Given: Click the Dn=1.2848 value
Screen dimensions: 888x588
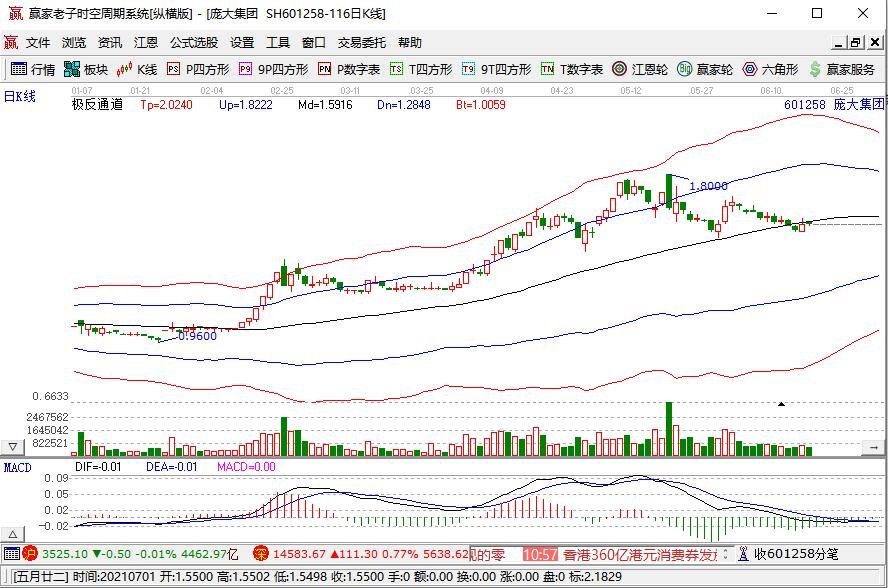Looking at the screenshot, I should point(404,105).
